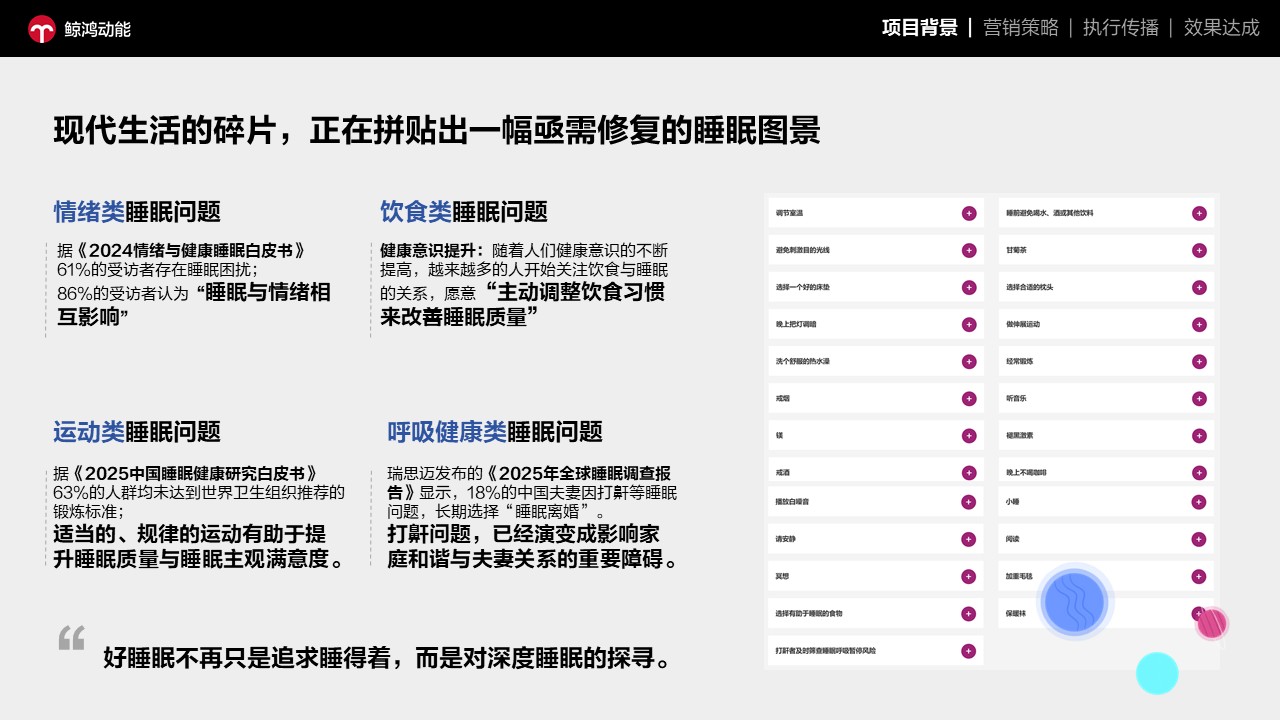
Task: Click the plus icon next to 阅读
Action: click(x=1198, y=539)
